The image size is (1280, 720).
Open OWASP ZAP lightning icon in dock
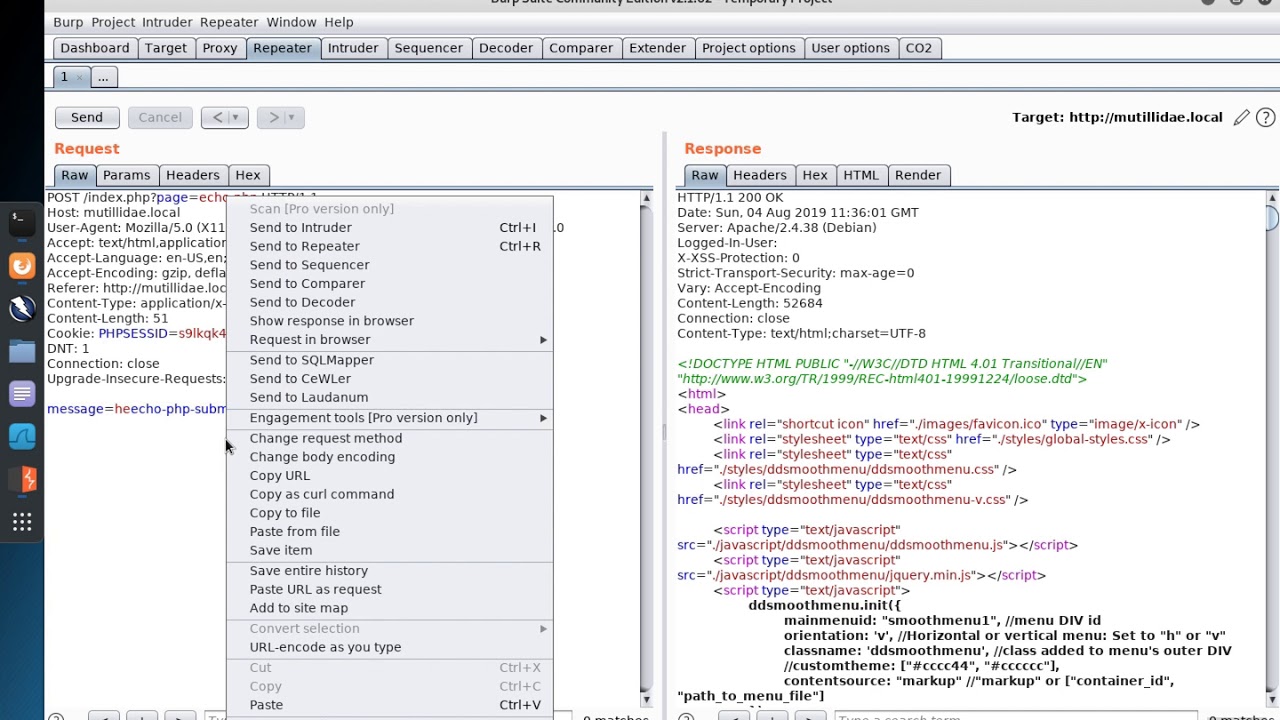point(21,308)
